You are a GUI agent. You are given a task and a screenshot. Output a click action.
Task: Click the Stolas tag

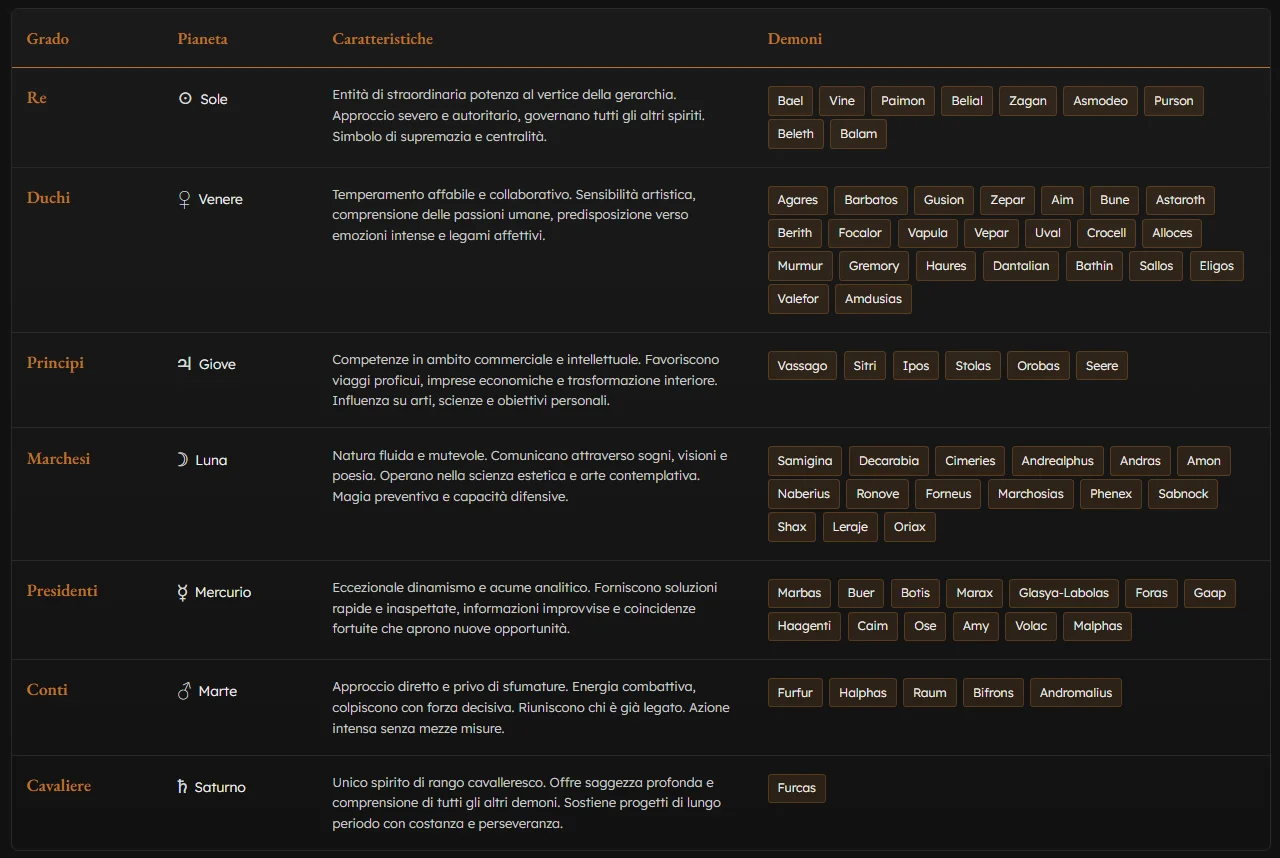click(973, 366)
